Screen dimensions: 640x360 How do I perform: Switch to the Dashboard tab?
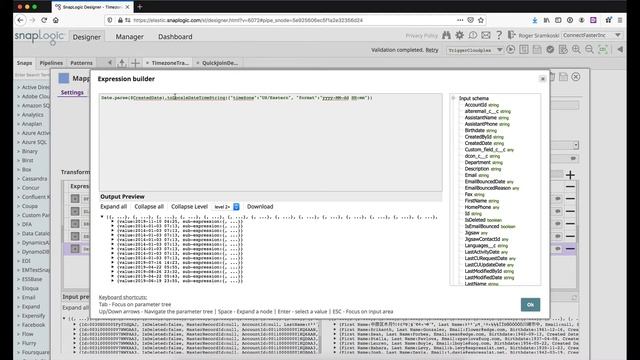pyautogui.click(x=175, y=37)
